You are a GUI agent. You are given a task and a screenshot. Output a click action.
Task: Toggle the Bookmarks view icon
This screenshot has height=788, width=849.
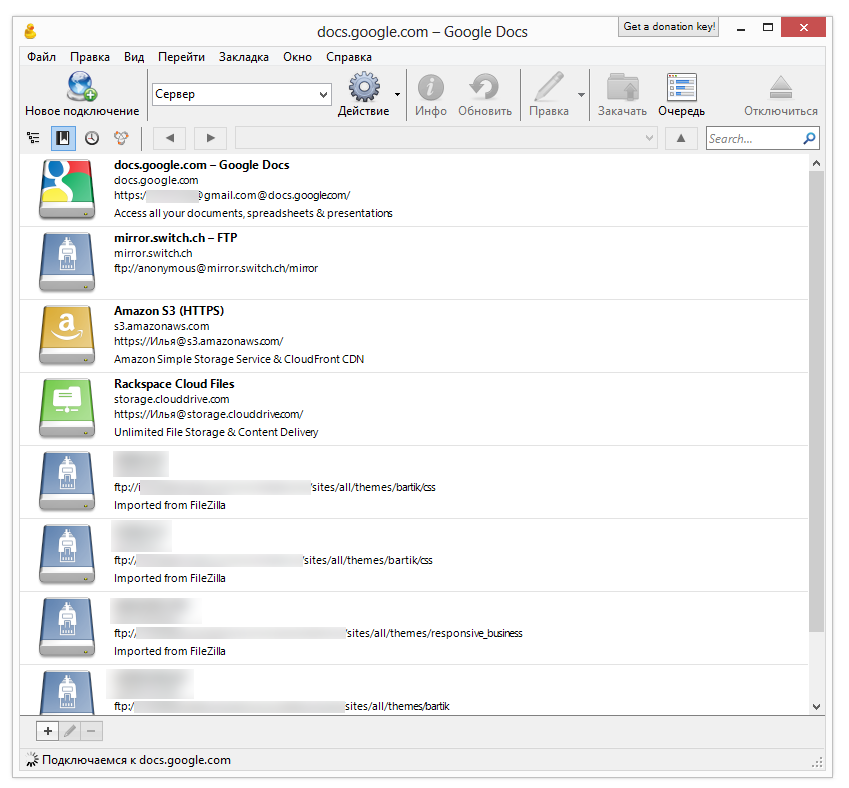click(x=63, y=138)
